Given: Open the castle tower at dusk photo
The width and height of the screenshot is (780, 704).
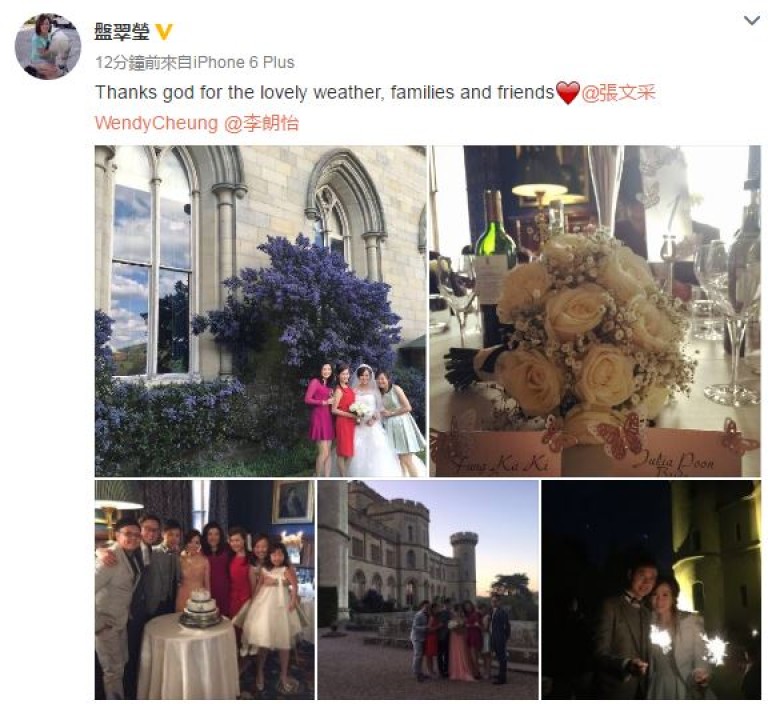Looking at the screenshot, I should (428, 590).
